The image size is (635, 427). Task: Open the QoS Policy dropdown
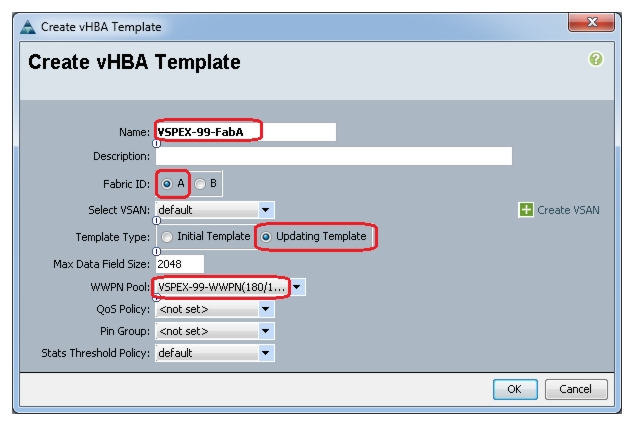[215, 309]
